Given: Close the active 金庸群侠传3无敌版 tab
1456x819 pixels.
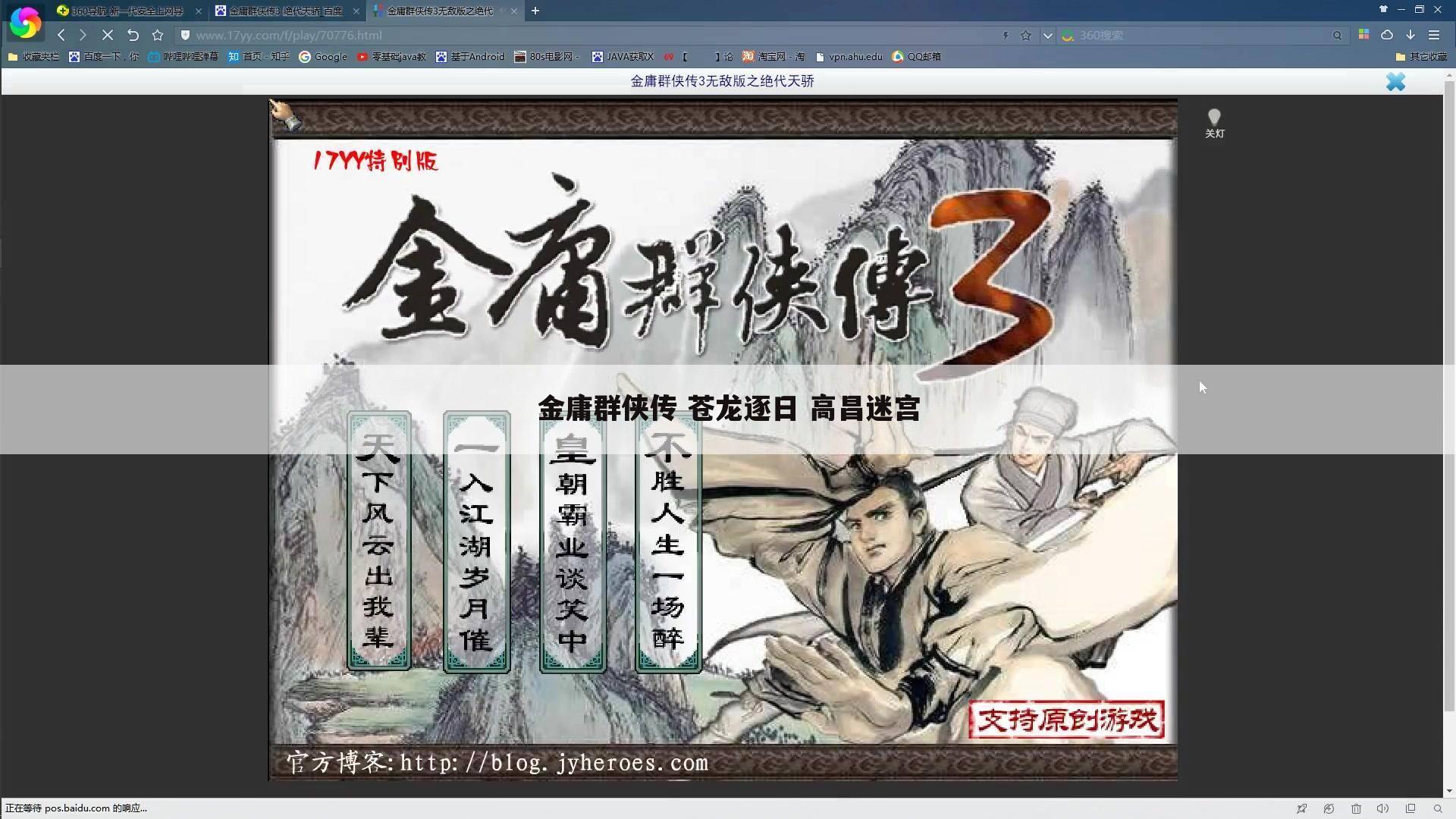Looking at the screenshot, I should click(x=514, y=11).
